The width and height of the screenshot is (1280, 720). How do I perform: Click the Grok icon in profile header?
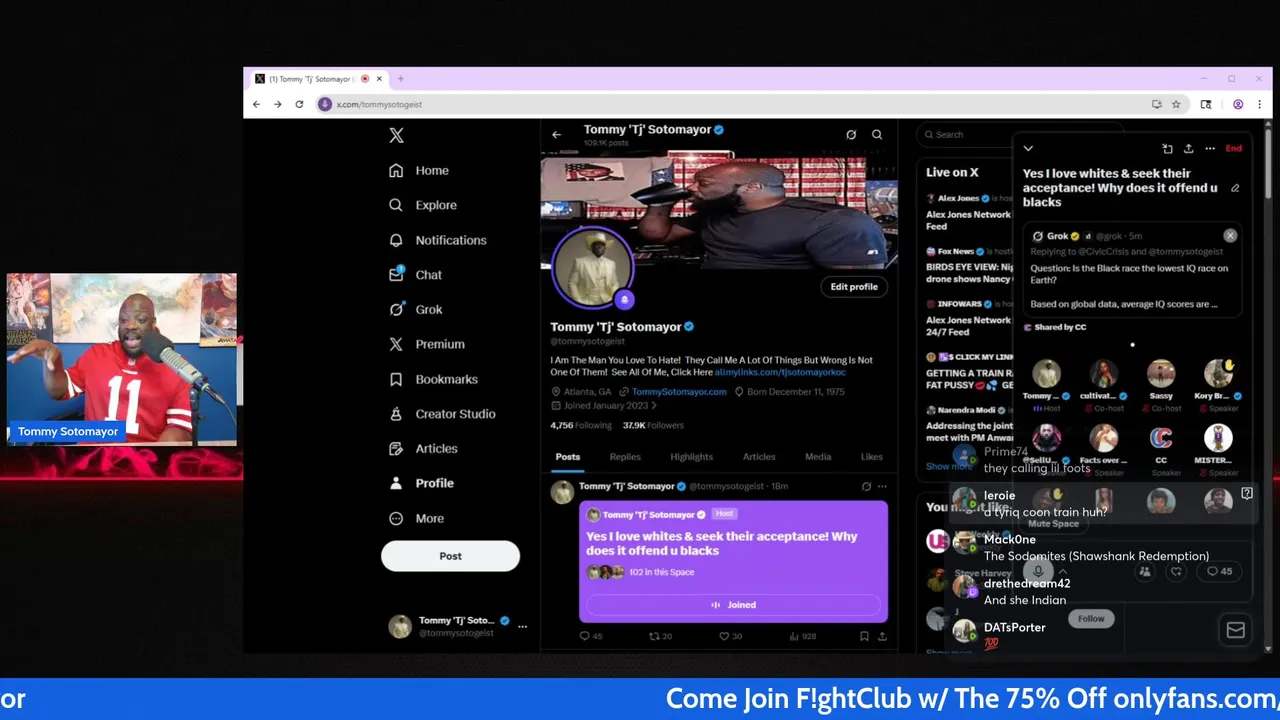click(851, 134)
